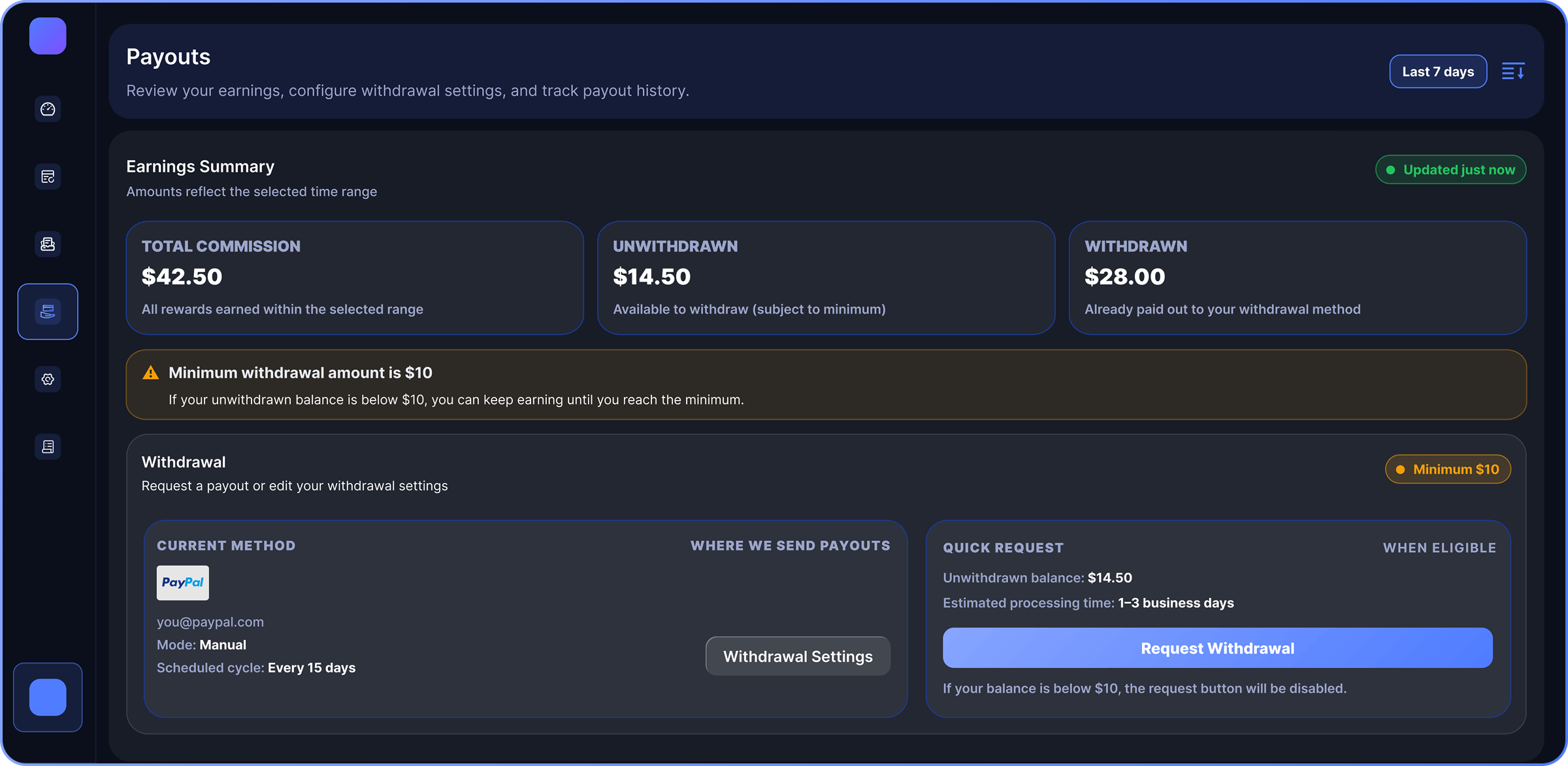Click the warning triangle on minimum withdrawal notice

click(150, 372)
